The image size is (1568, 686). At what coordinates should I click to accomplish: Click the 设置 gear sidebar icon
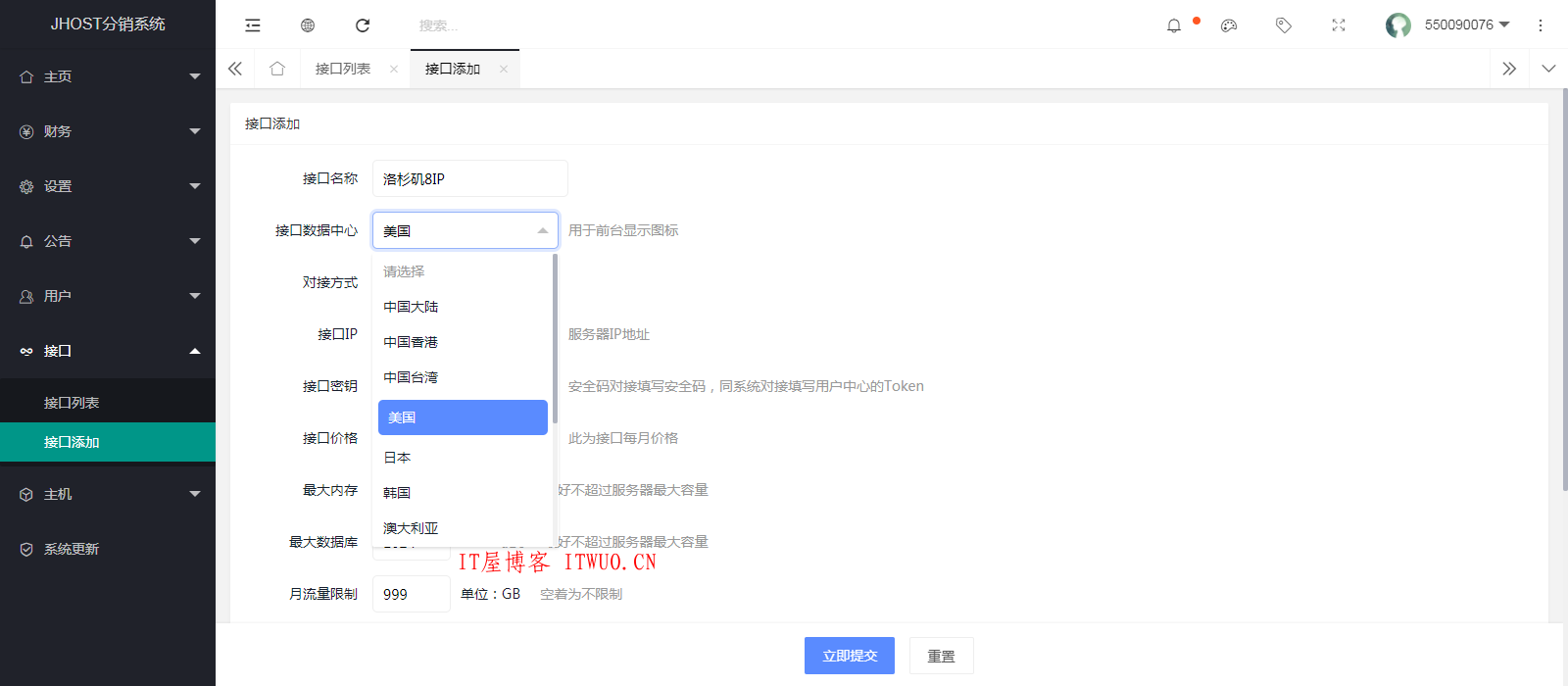26,186
